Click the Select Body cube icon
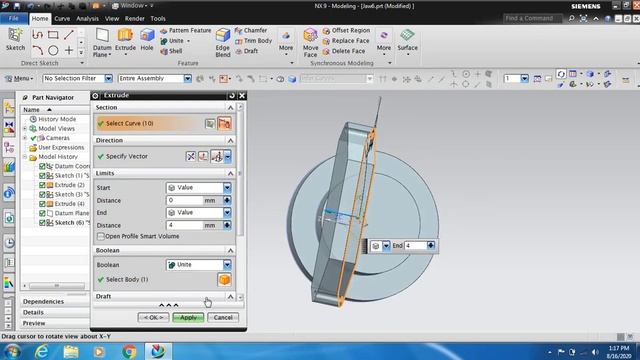 click(x=224, y=280)
